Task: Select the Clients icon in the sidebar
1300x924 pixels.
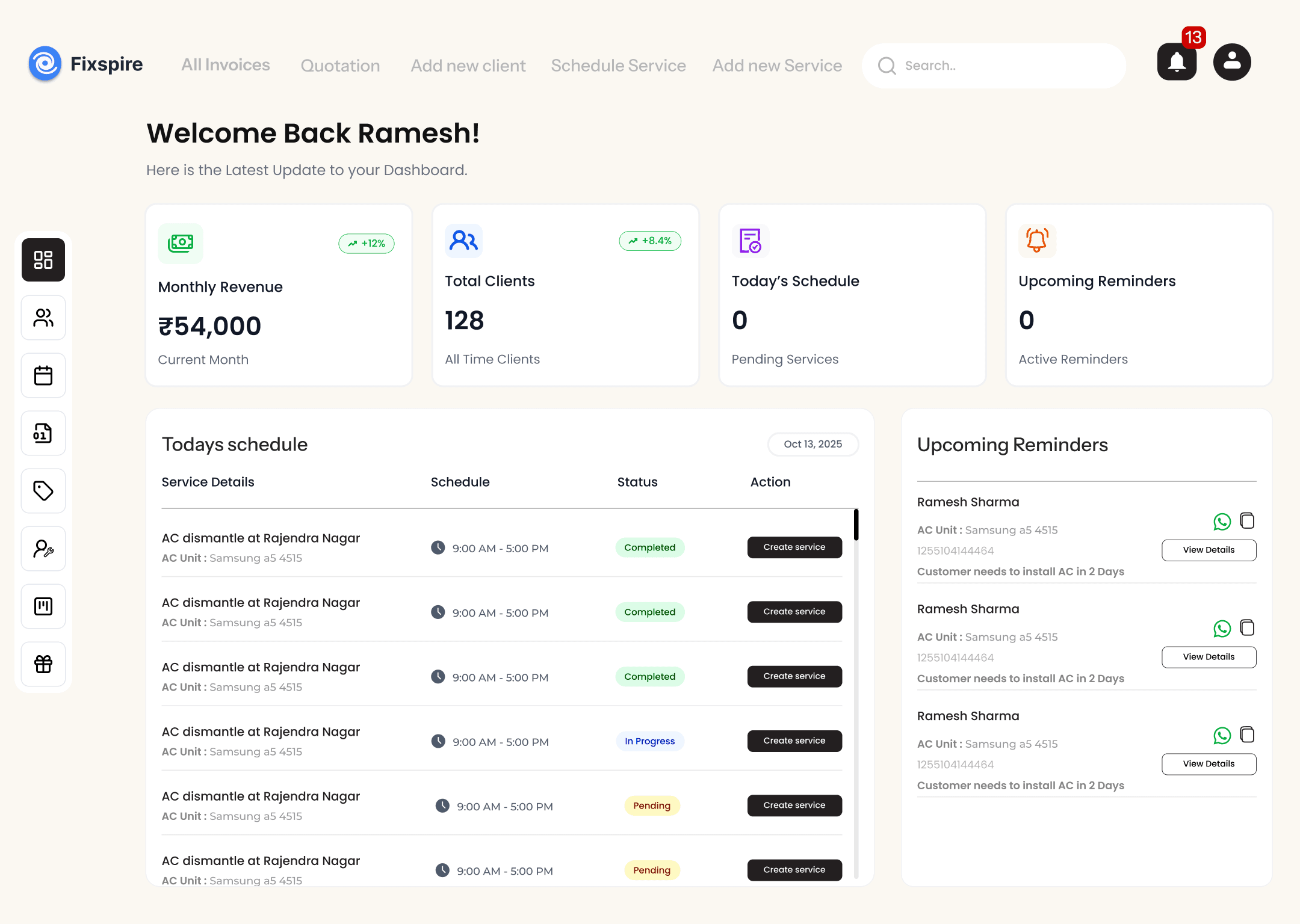Action: pyautogui.click(x=43, y=318)
